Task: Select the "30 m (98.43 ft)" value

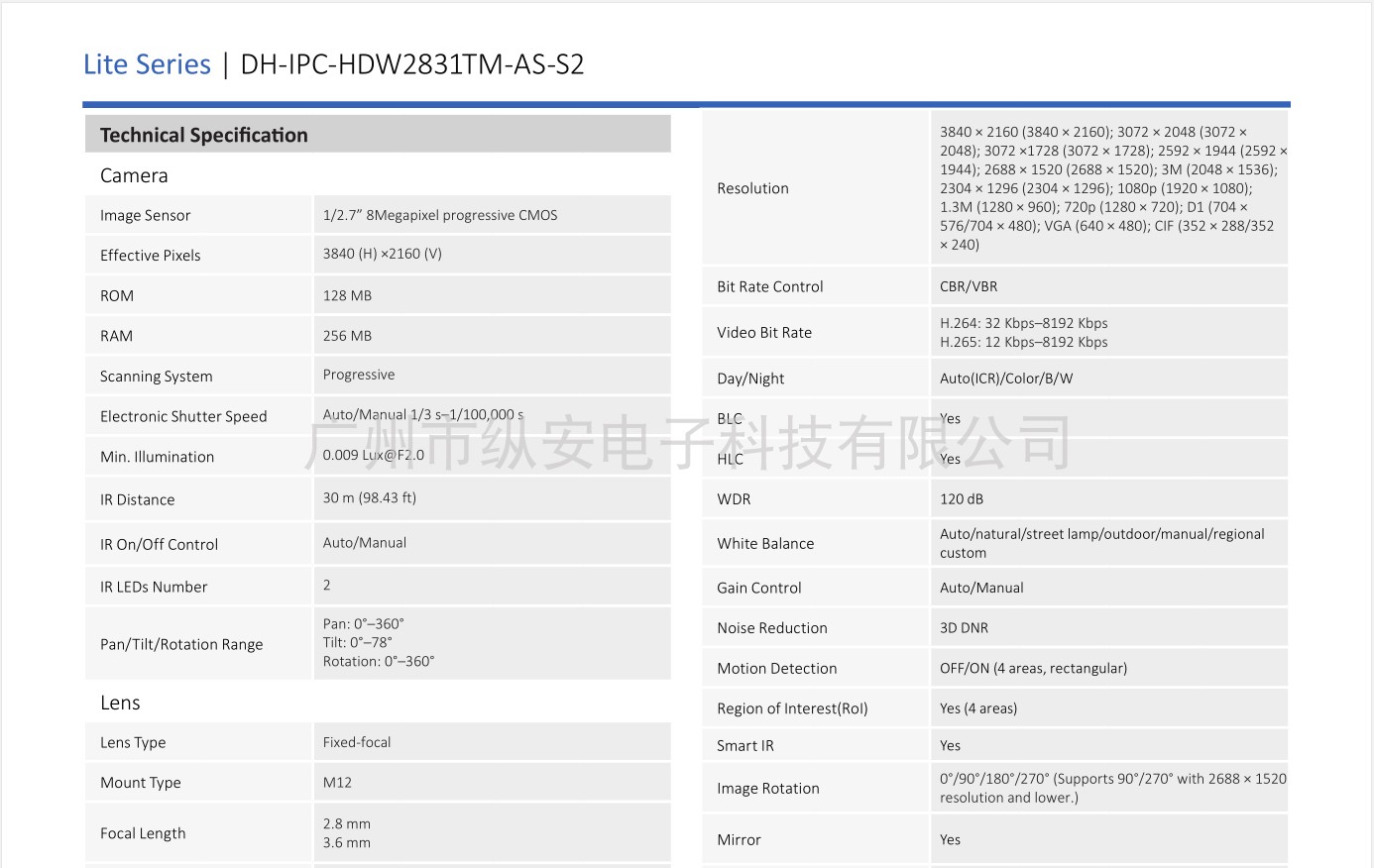Action: pyautogui.click(x=370, y=497)
